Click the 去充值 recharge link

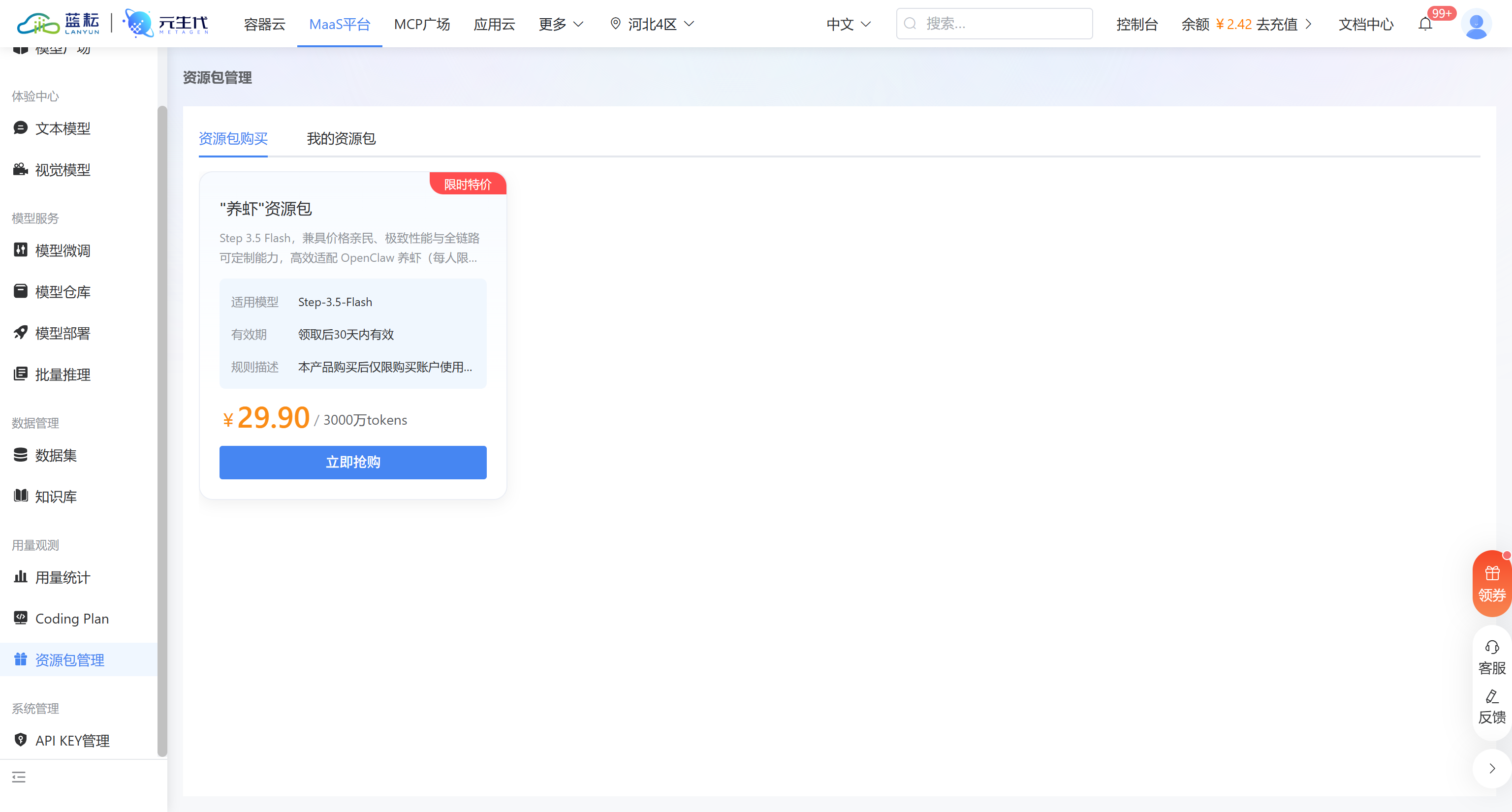[1278, 24]
